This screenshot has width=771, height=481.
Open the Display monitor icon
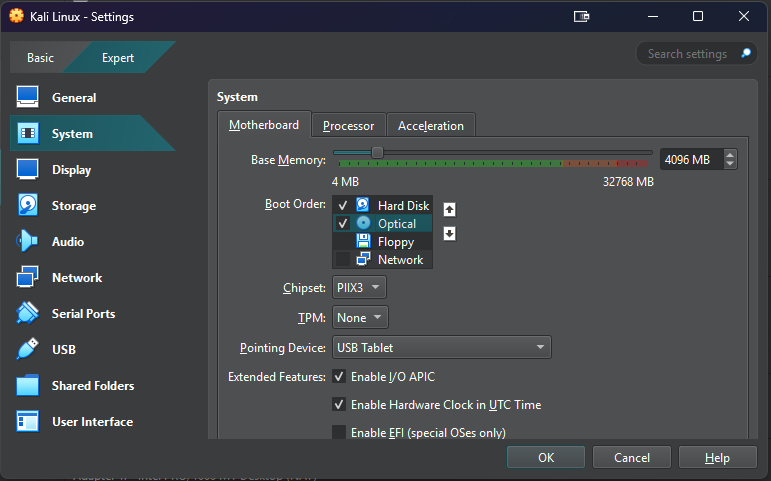pos(28,169)
